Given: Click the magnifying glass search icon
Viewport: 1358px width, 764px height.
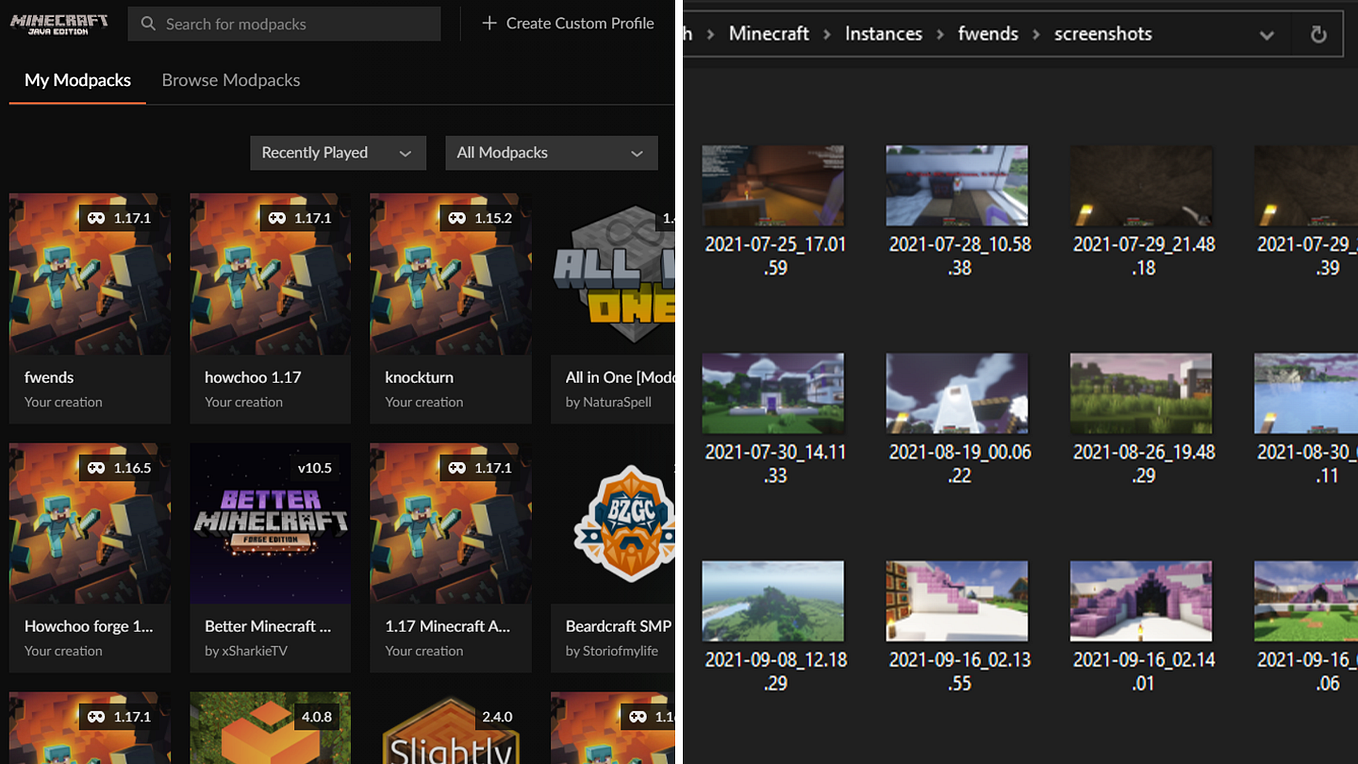Looking at the screenshot, I should (x=146, y=23).
